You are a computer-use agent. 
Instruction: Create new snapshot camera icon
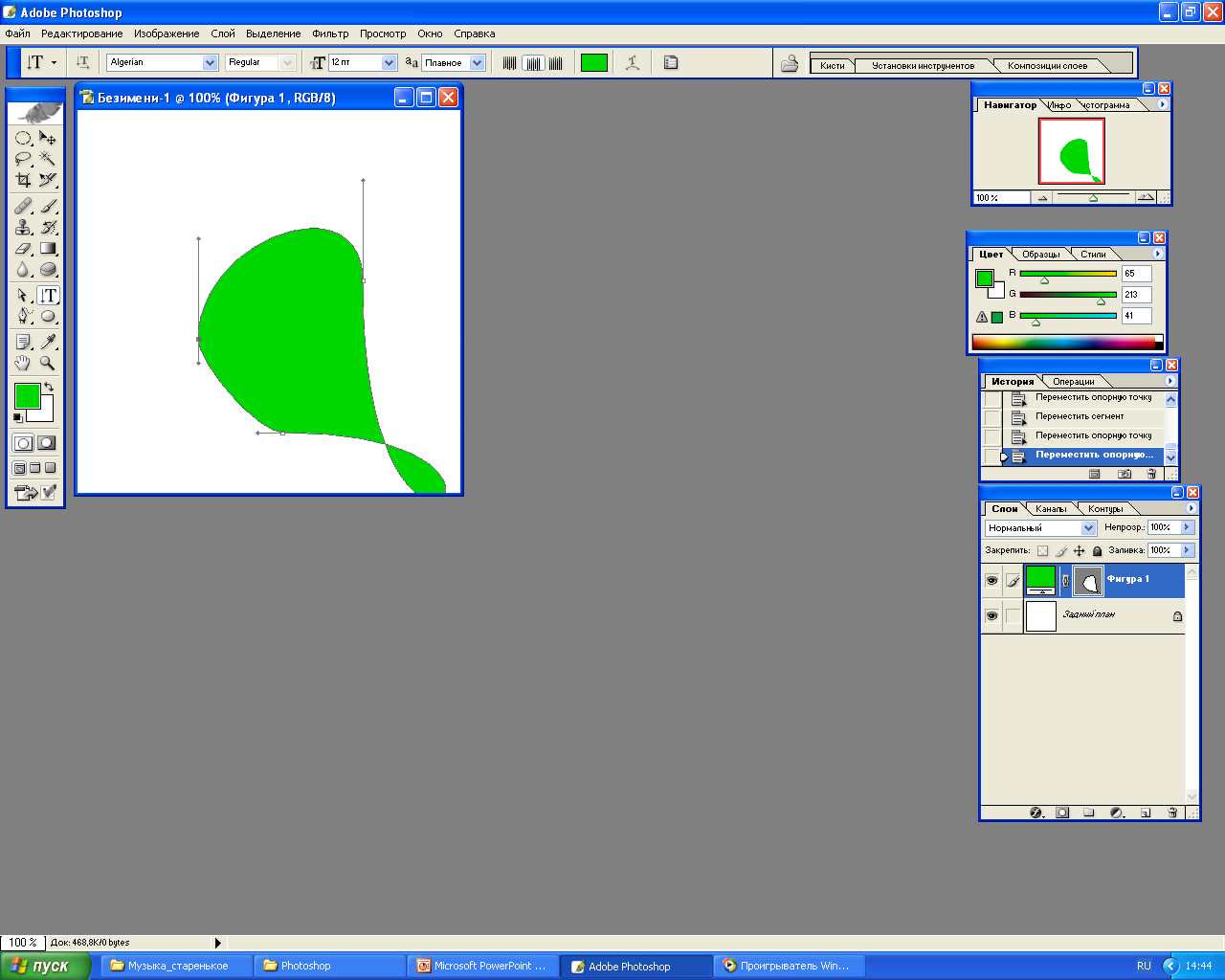pyautogui.click(x=1125, y=474)
